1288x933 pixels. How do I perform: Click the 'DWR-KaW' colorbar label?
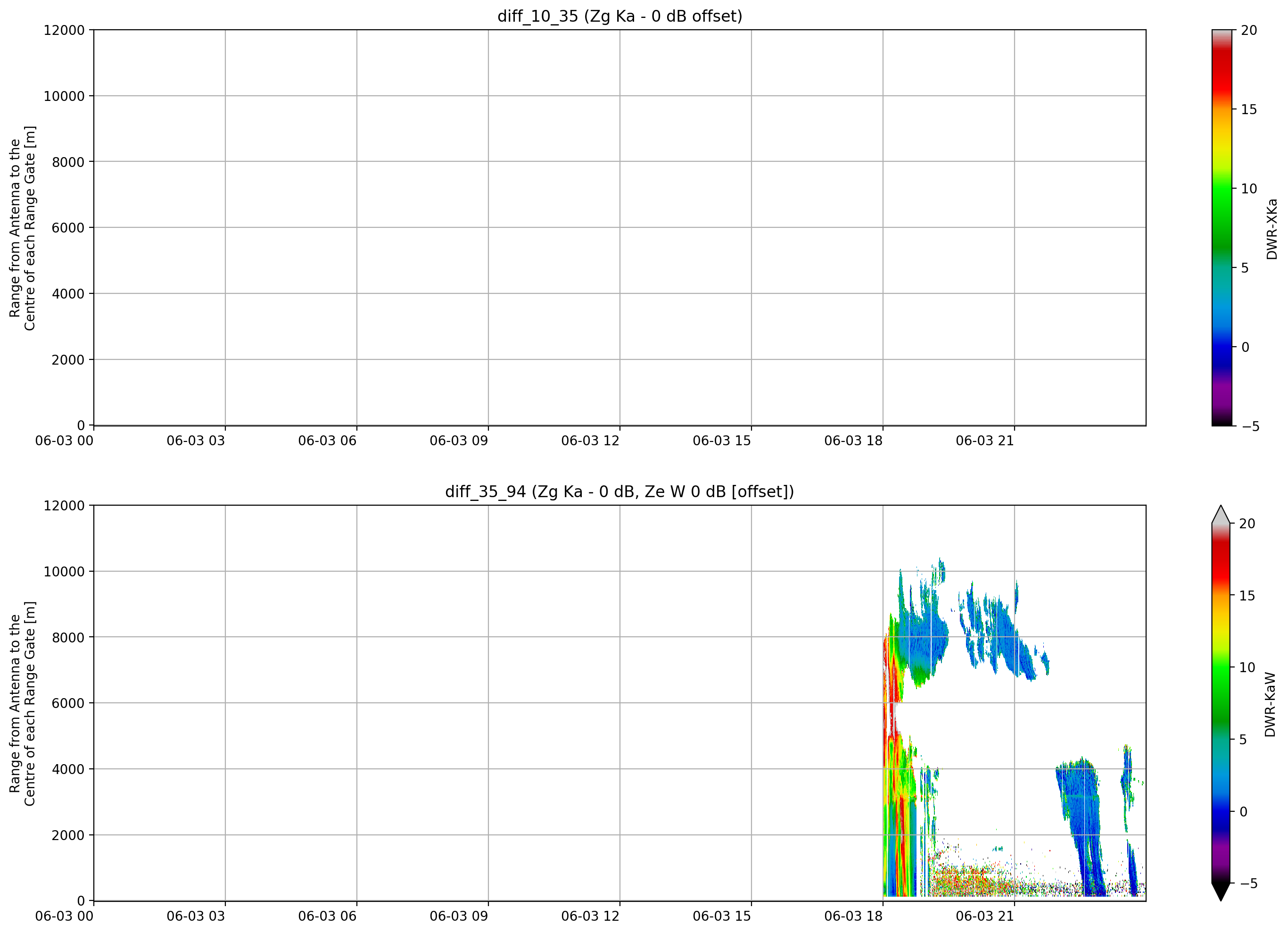[x=1271, y=705]
